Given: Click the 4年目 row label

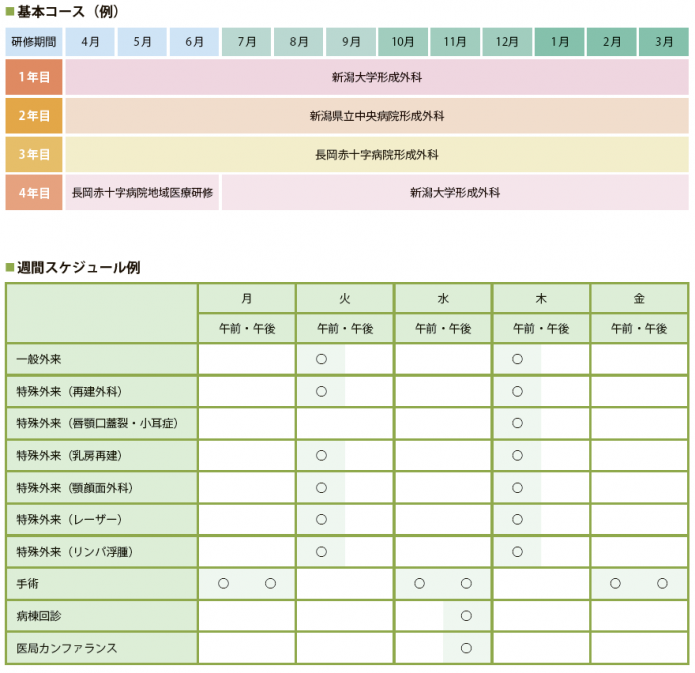Looking at the screenshot, I should point(34,192).
